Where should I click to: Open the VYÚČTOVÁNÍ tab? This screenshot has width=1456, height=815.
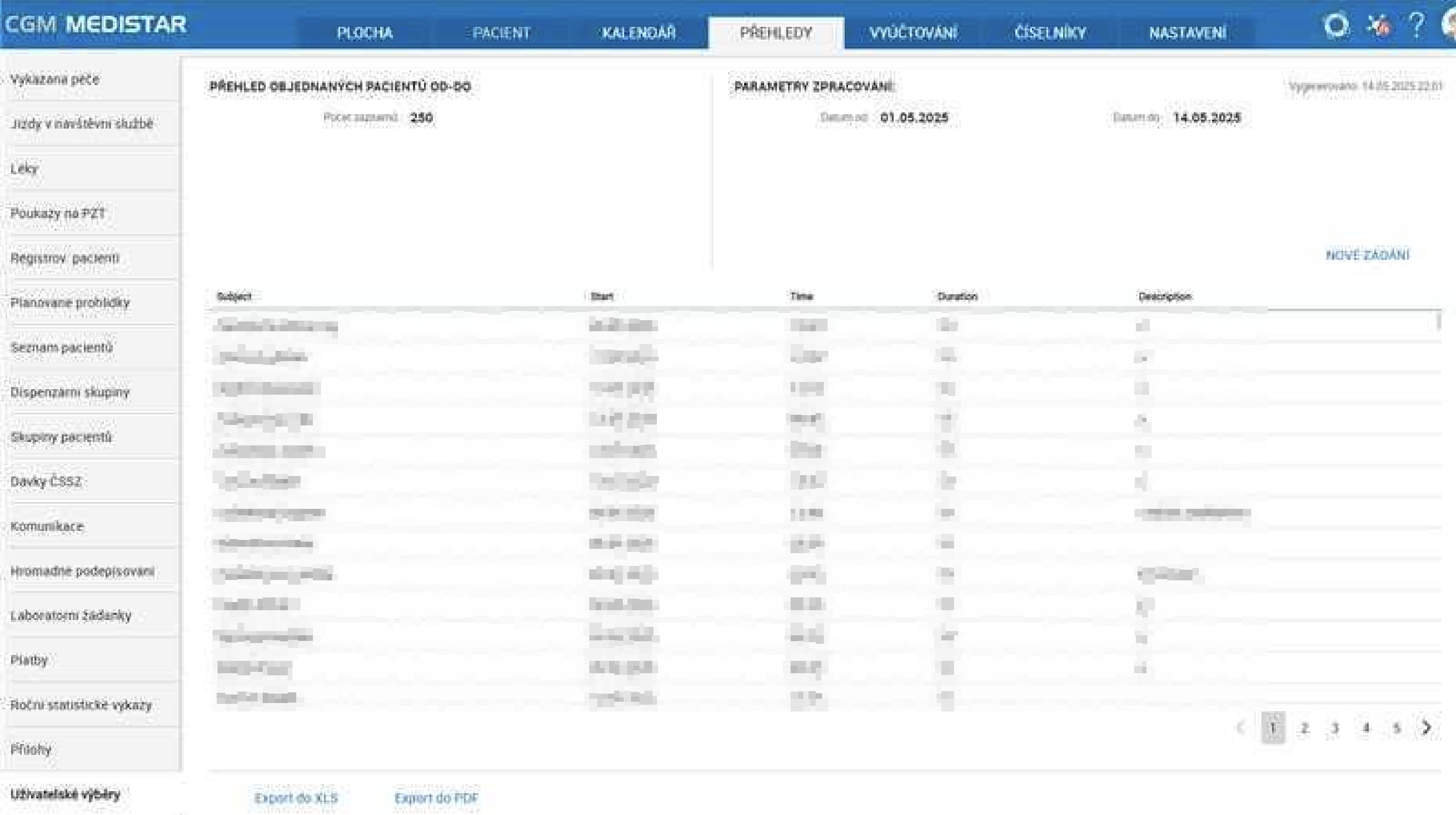coord(913,33)
